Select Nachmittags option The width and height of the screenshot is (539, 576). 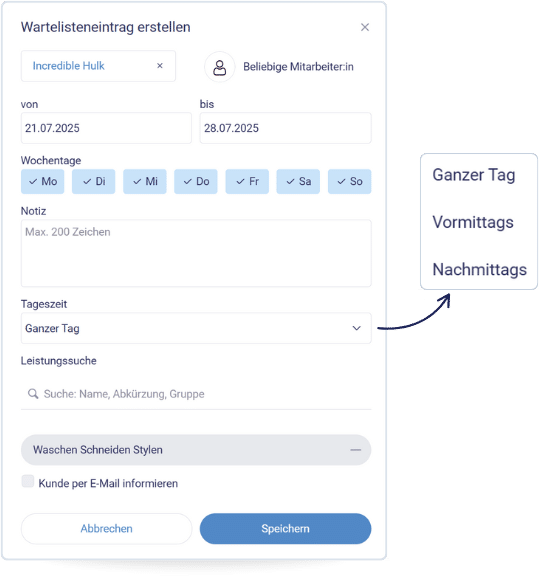point(479,270)
